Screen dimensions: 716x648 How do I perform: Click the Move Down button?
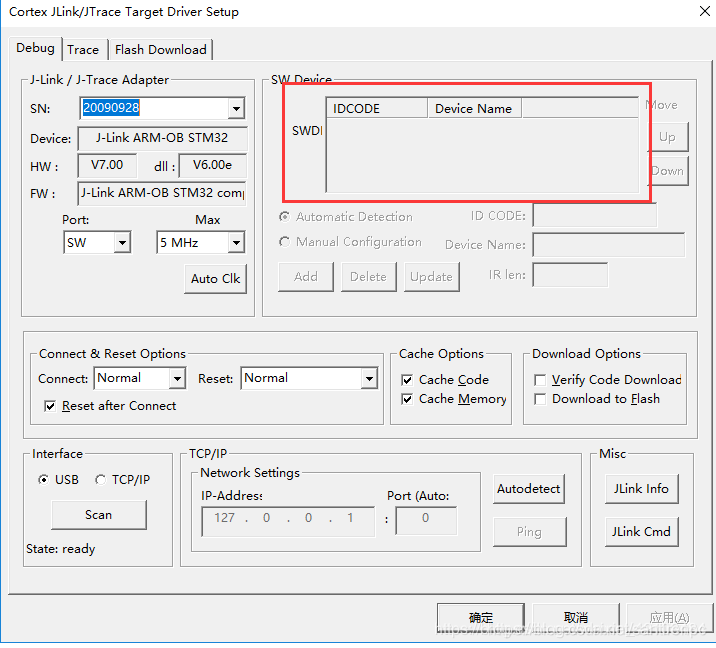[x=667, y=171]
